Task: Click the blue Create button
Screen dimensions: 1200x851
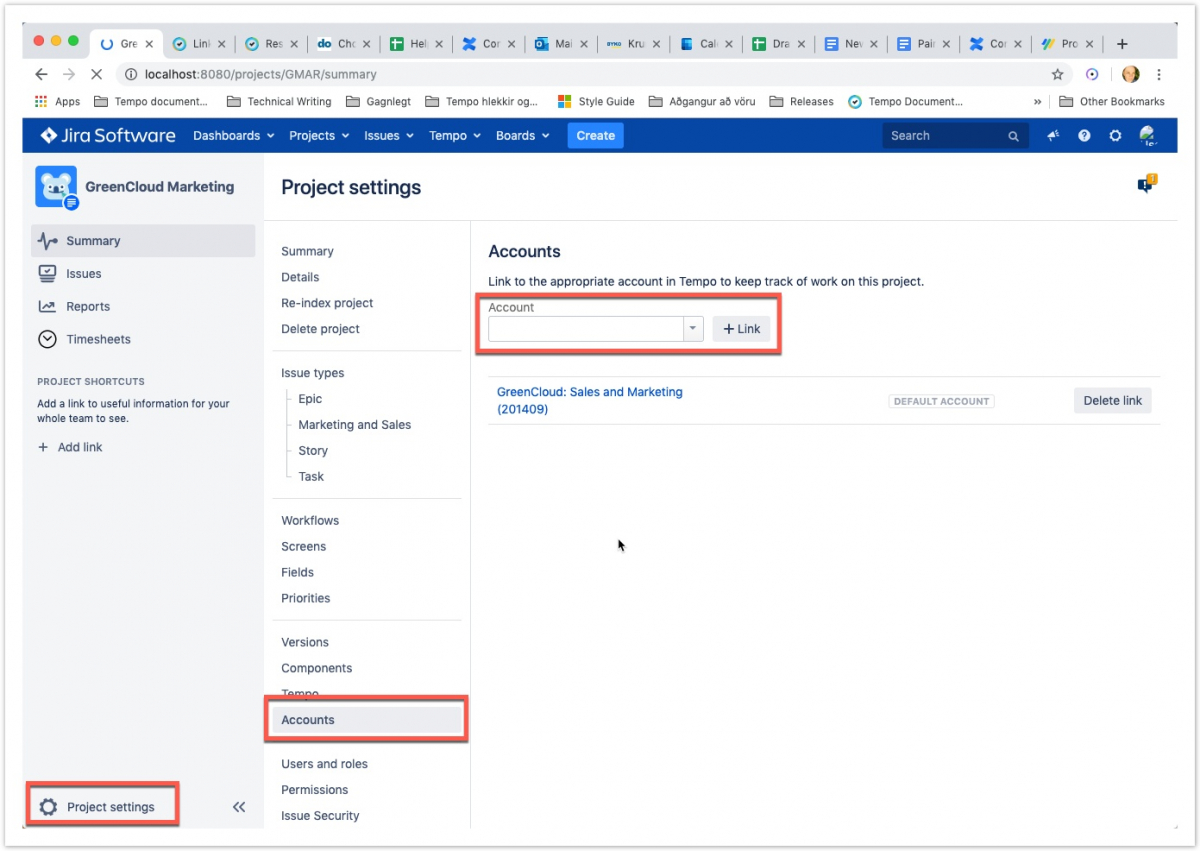Action: tap(595, 136)
